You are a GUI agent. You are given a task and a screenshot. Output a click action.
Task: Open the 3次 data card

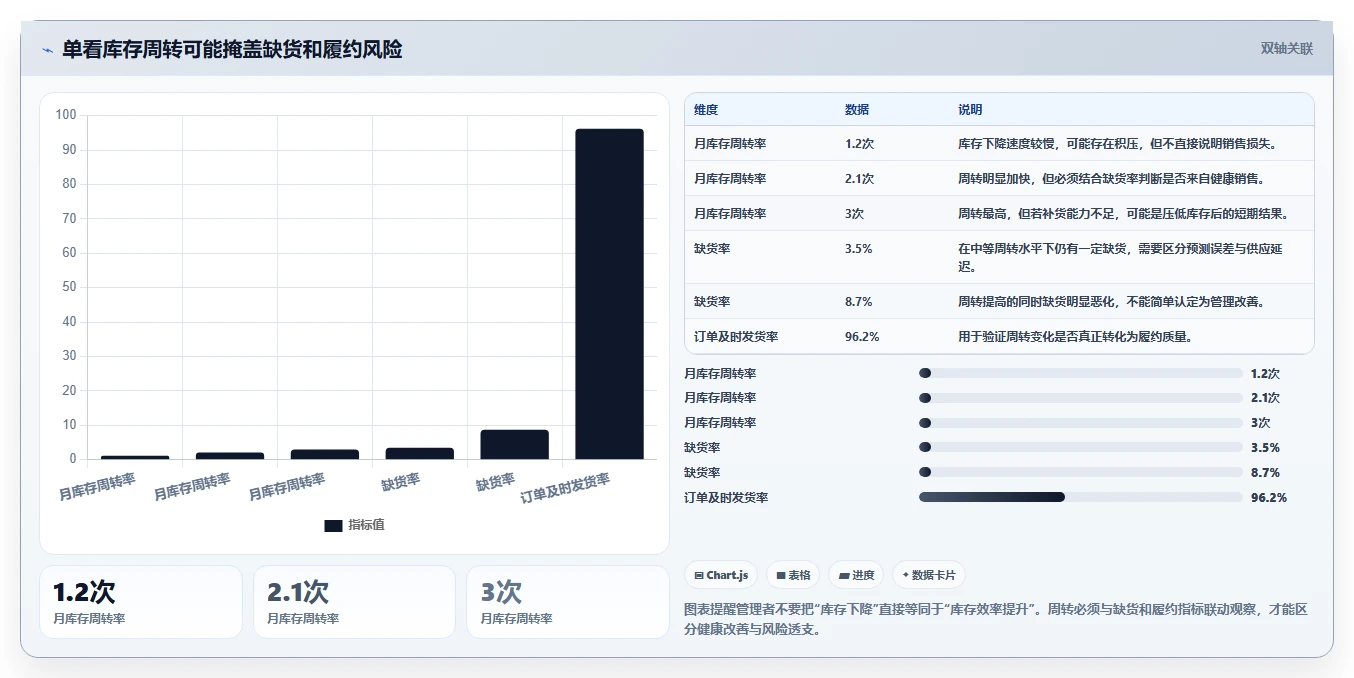pyautogui.click(x=567, y=602)
